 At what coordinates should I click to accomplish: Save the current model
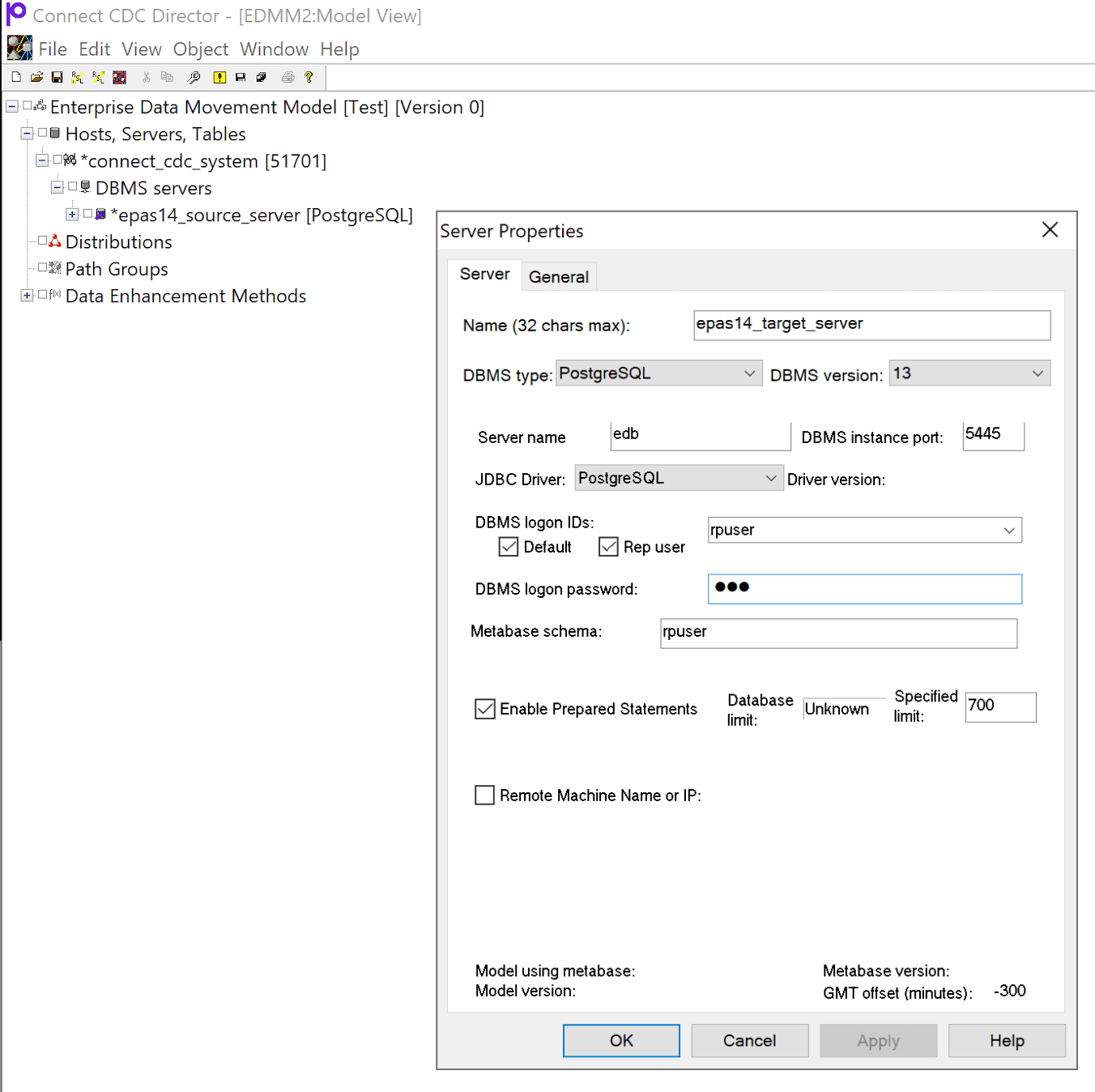(57, 77)
